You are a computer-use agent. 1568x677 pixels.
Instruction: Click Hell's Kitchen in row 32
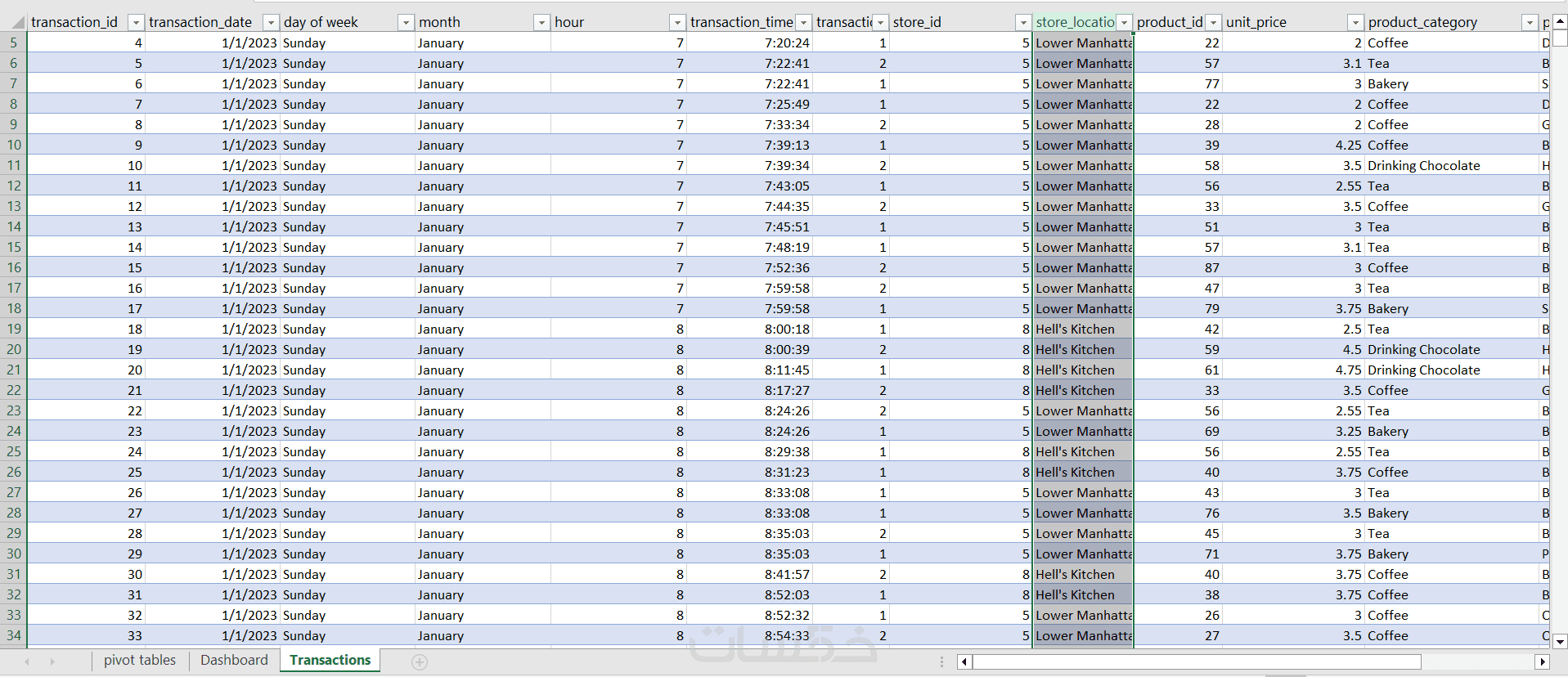(x=1083, y=594)
